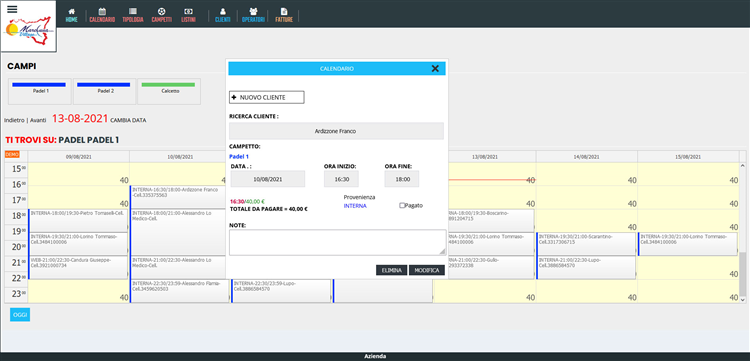The height and width of the screenshot is (361, 750).
Task: Click Avanti to go to next week
Action: (x=38, y=120)
